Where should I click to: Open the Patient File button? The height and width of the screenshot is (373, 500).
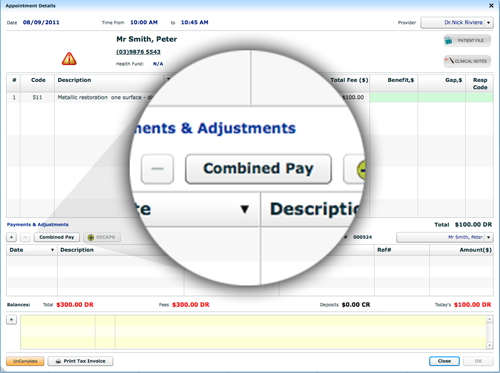[467, 41]
